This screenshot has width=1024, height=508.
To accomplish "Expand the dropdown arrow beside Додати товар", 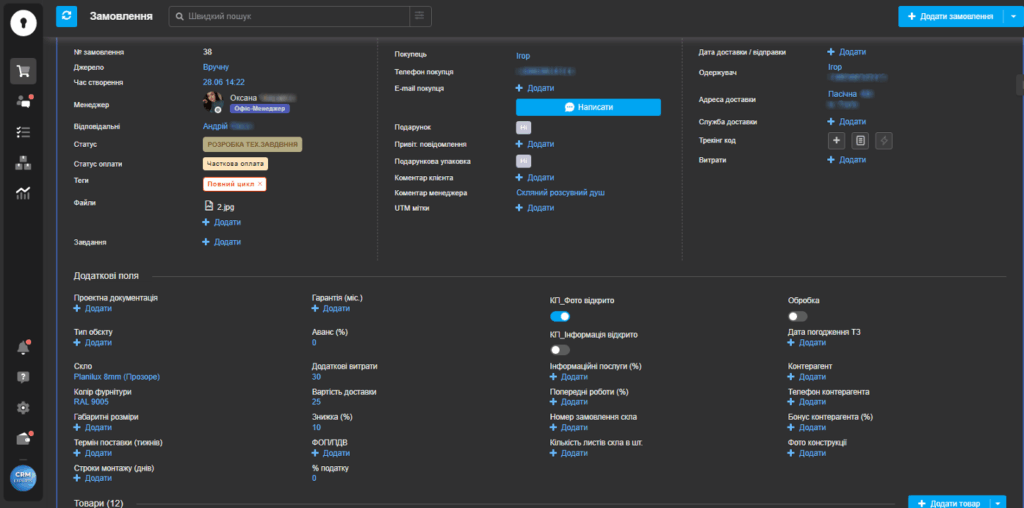I will point(998,503).
